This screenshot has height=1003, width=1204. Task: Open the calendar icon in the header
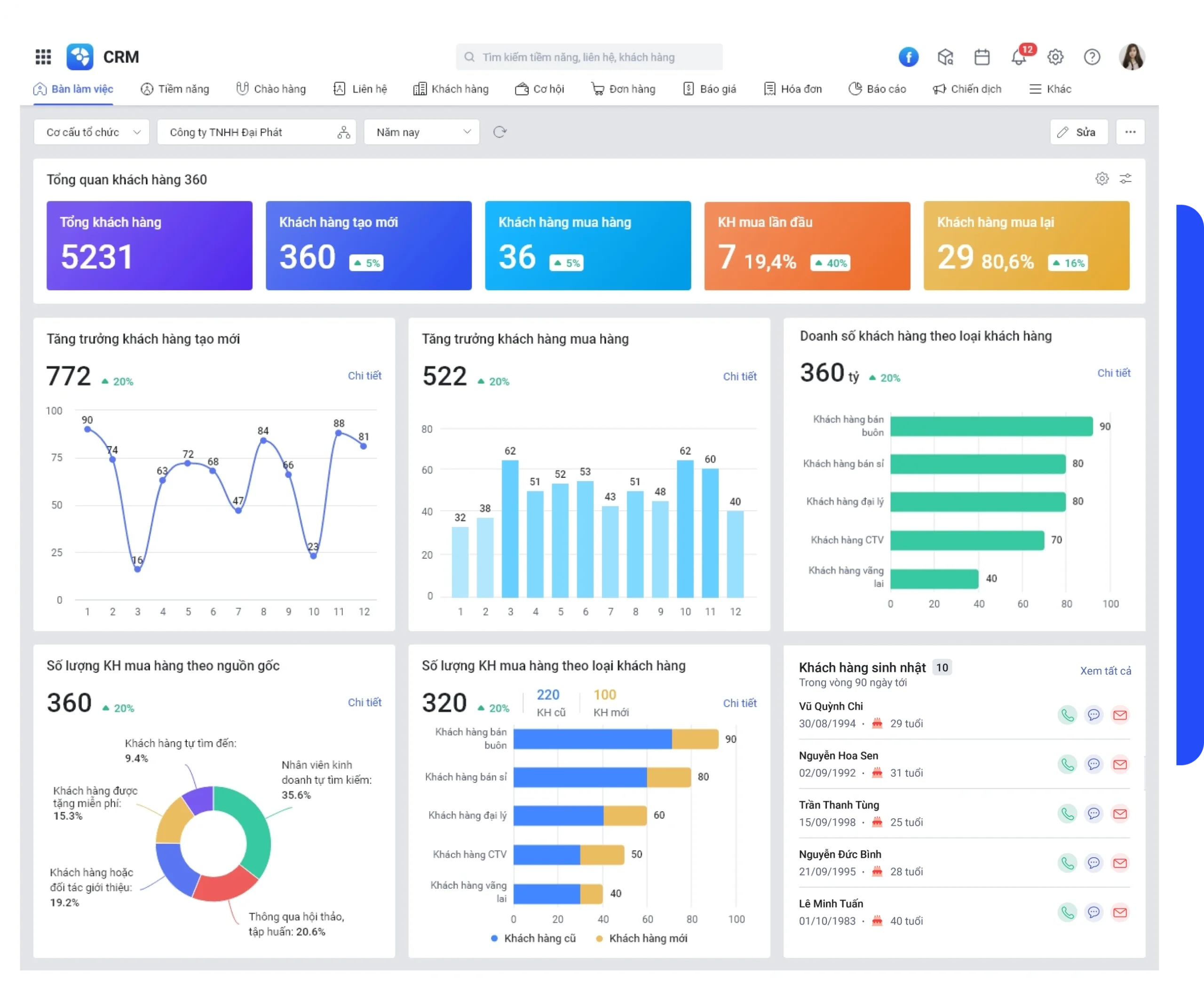click(982, 57)
